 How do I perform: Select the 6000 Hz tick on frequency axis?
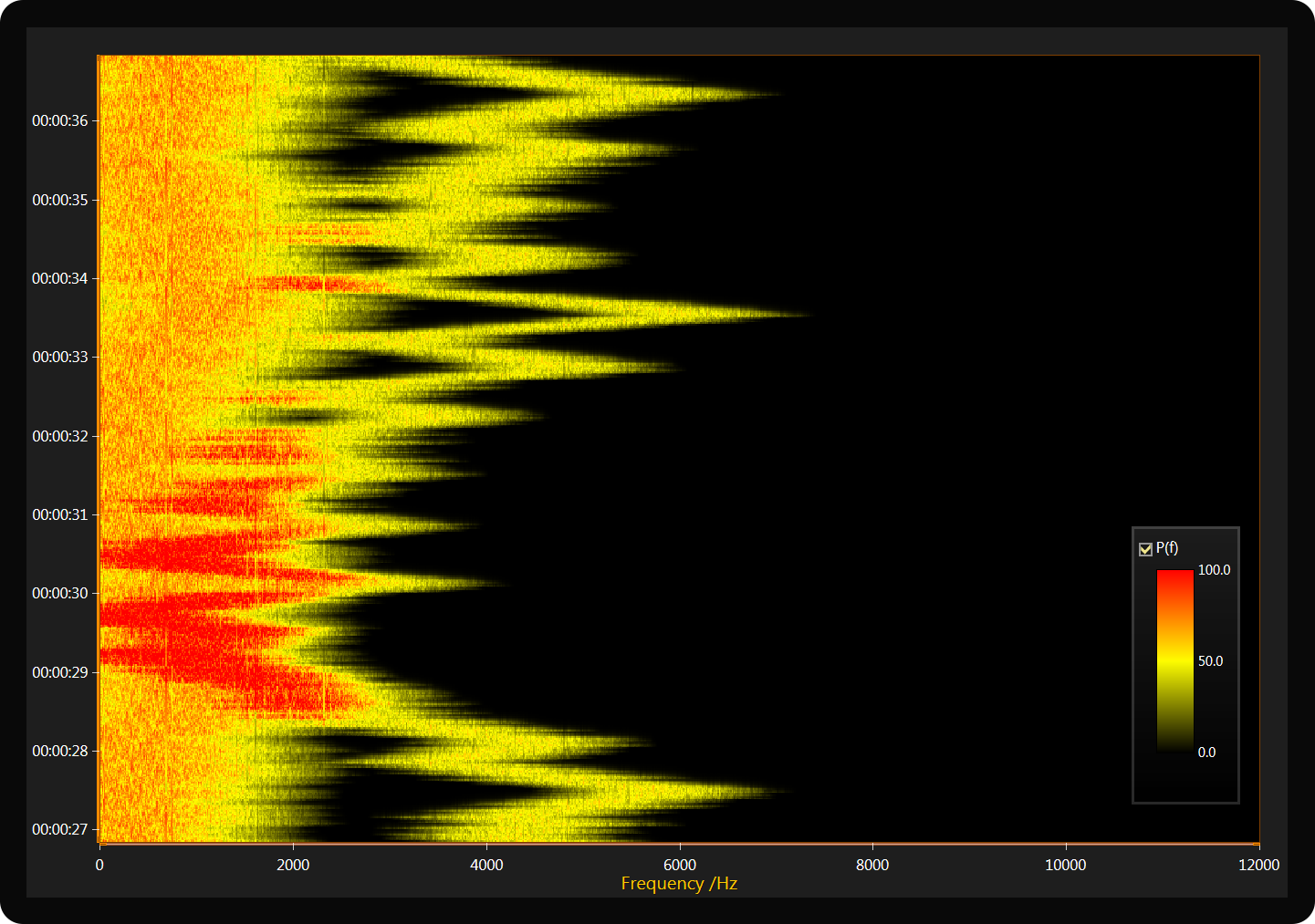[x=680, y=865]
